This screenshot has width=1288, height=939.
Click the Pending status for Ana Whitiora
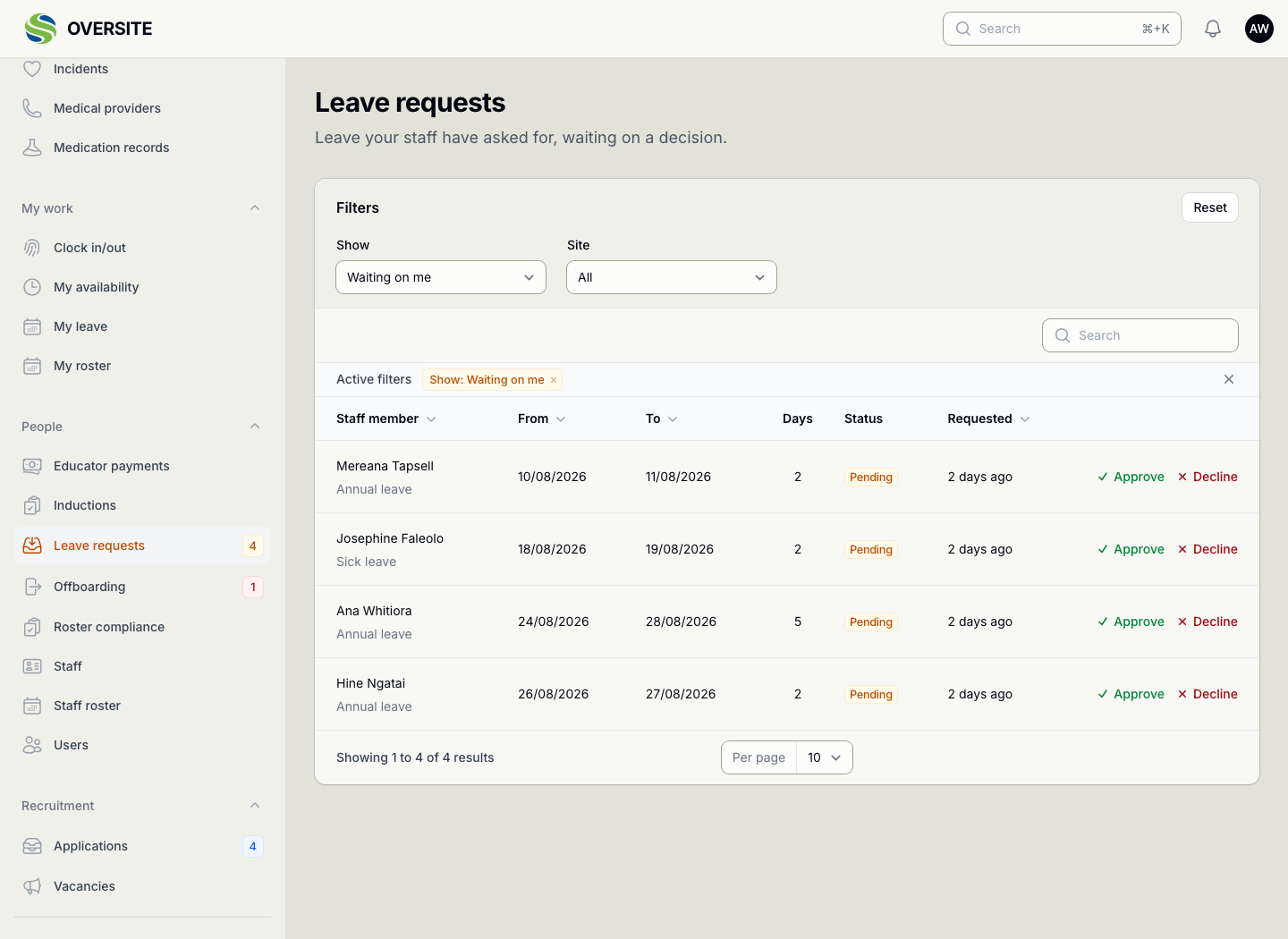click(871, 622)
